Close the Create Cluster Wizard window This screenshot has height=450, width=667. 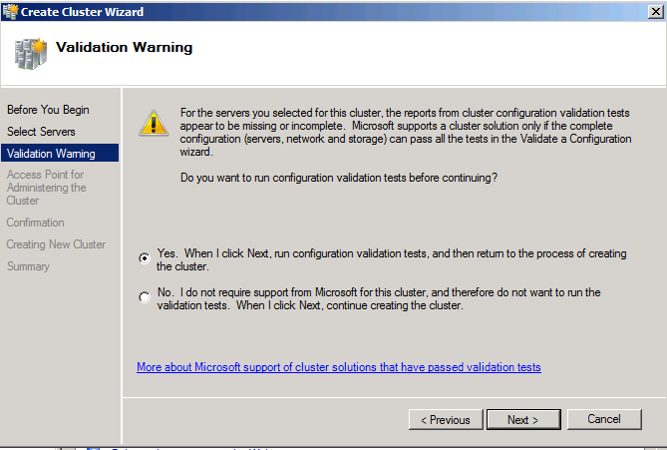656,11
